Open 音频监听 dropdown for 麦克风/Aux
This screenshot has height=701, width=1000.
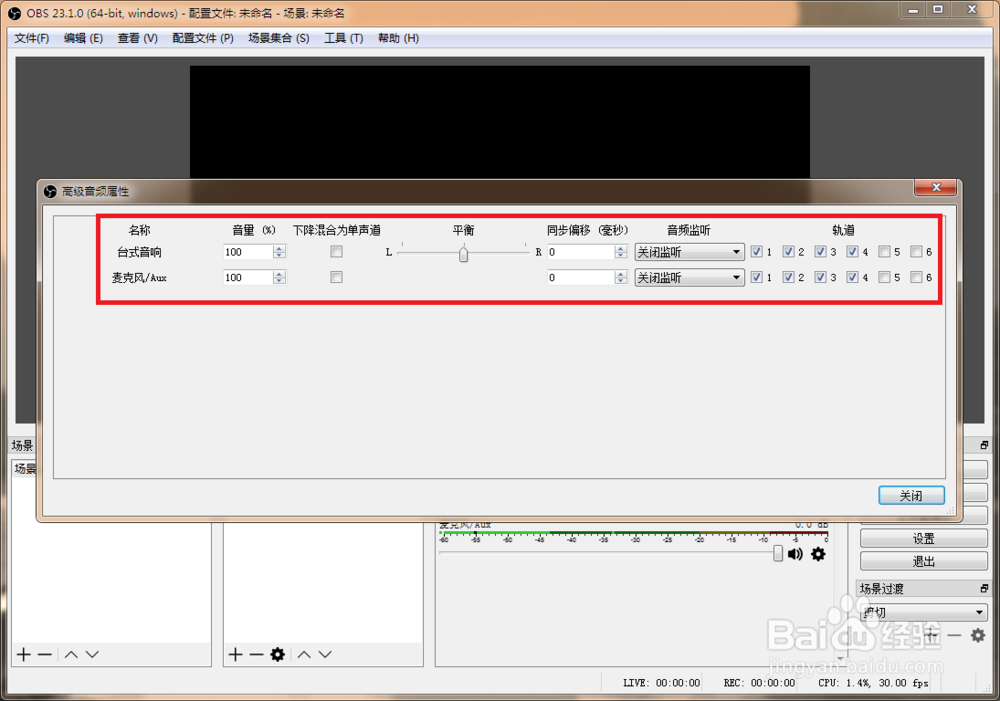(x=689, y=277)
